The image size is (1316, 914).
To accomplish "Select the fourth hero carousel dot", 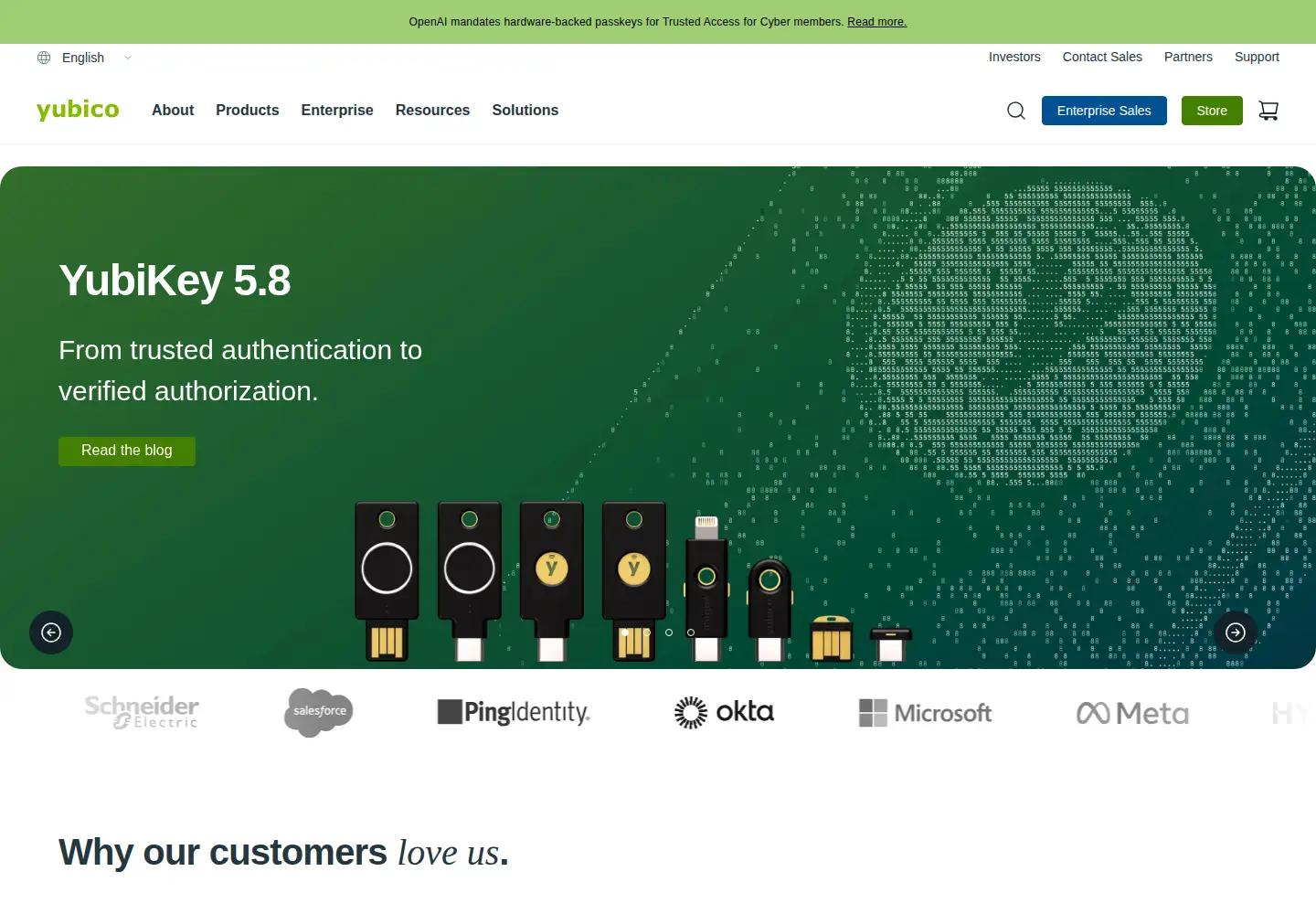I will 691,632.
